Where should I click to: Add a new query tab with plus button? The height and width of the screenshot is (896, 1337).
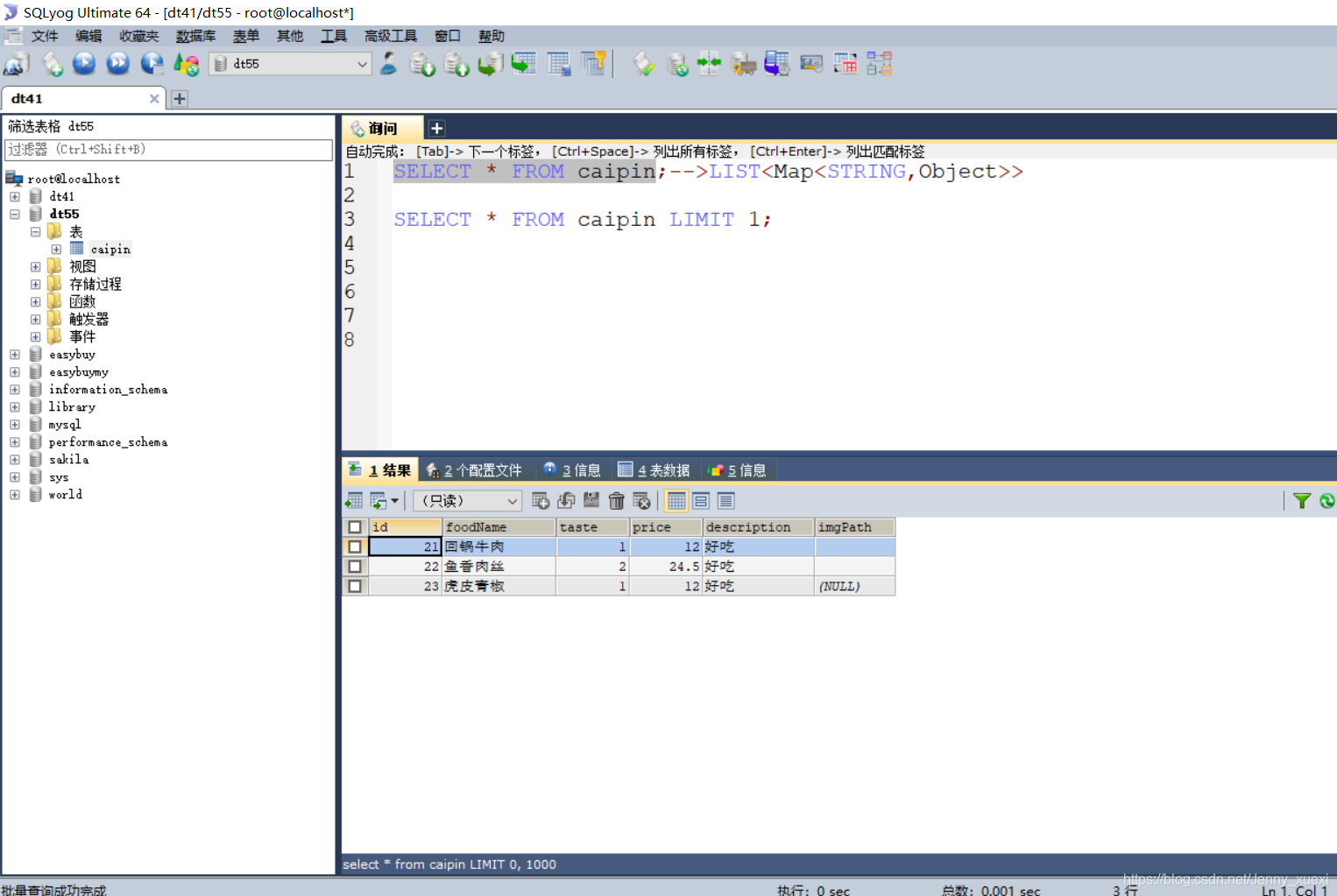[x=436, y=128]
